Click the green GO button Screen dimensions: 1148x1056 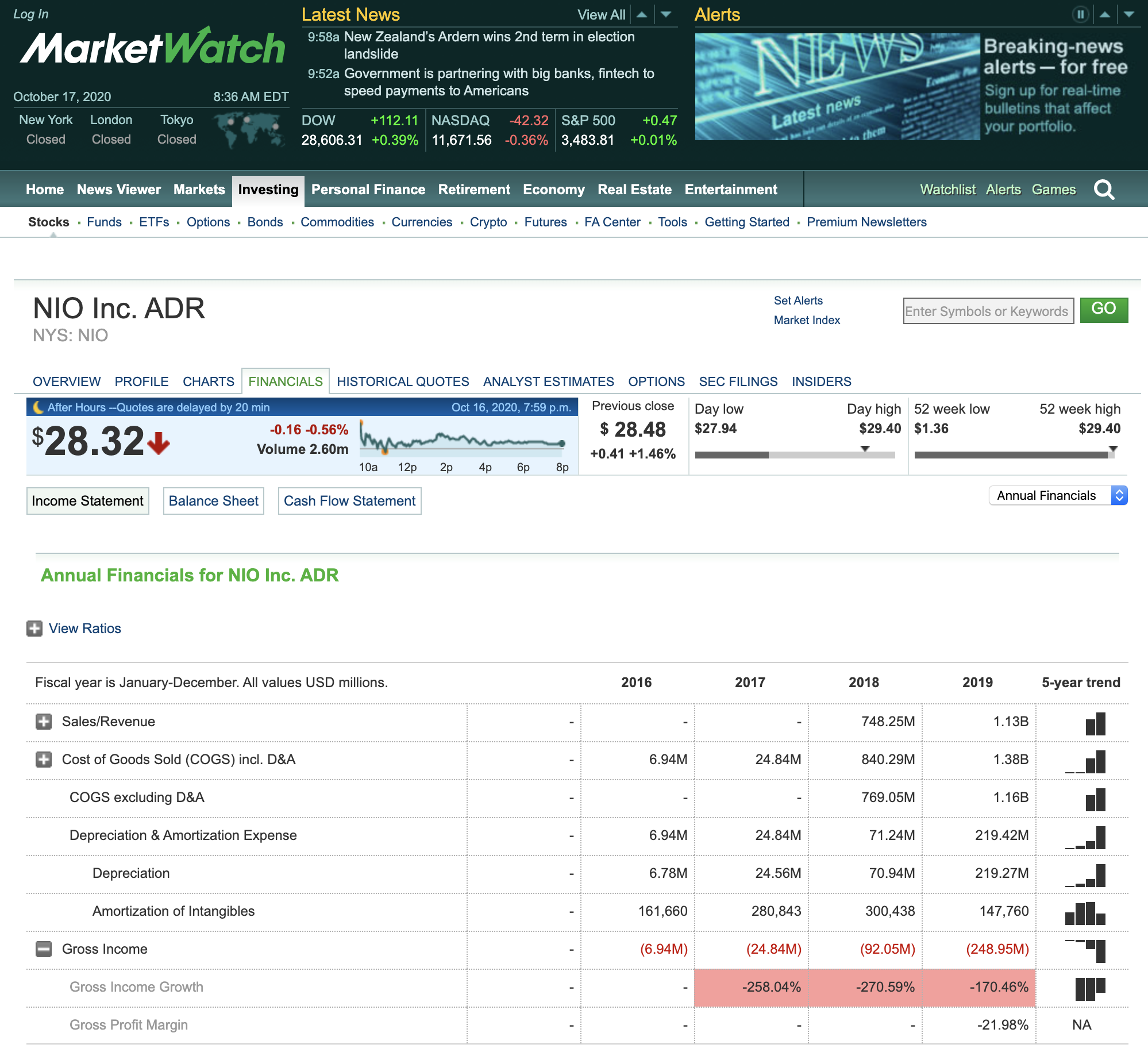(x=1104, y=310)
